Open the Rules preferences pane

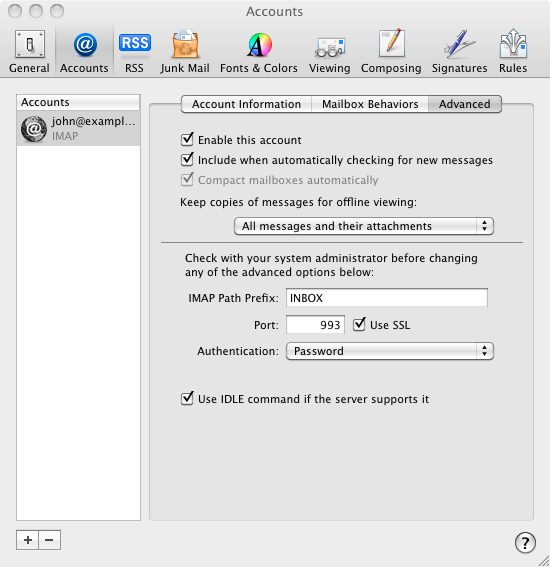click(513, 51)
